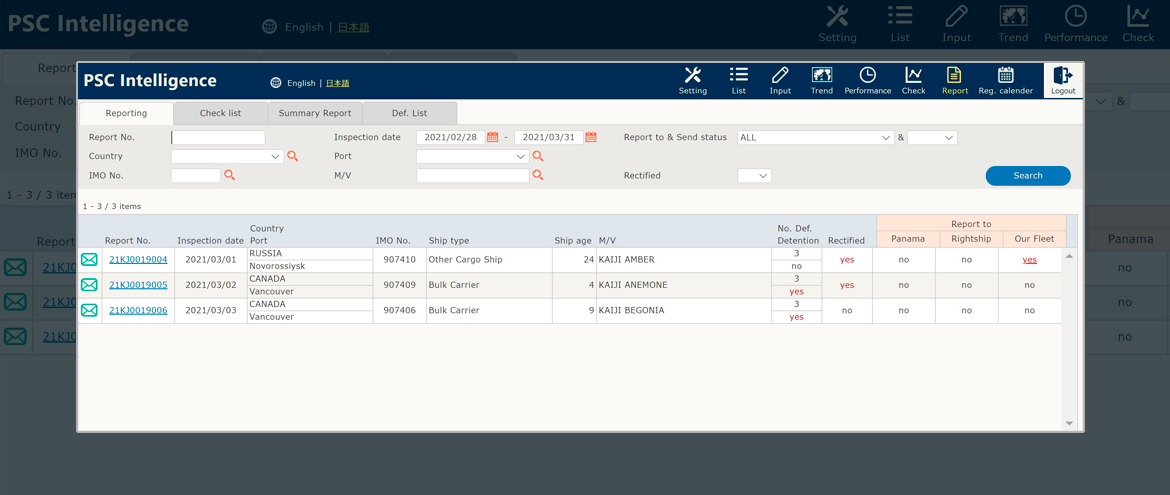Screen dimensions: 1170x495
Task: Click the mail icon for report 21KJ0019006
Action: coord(90,311)
